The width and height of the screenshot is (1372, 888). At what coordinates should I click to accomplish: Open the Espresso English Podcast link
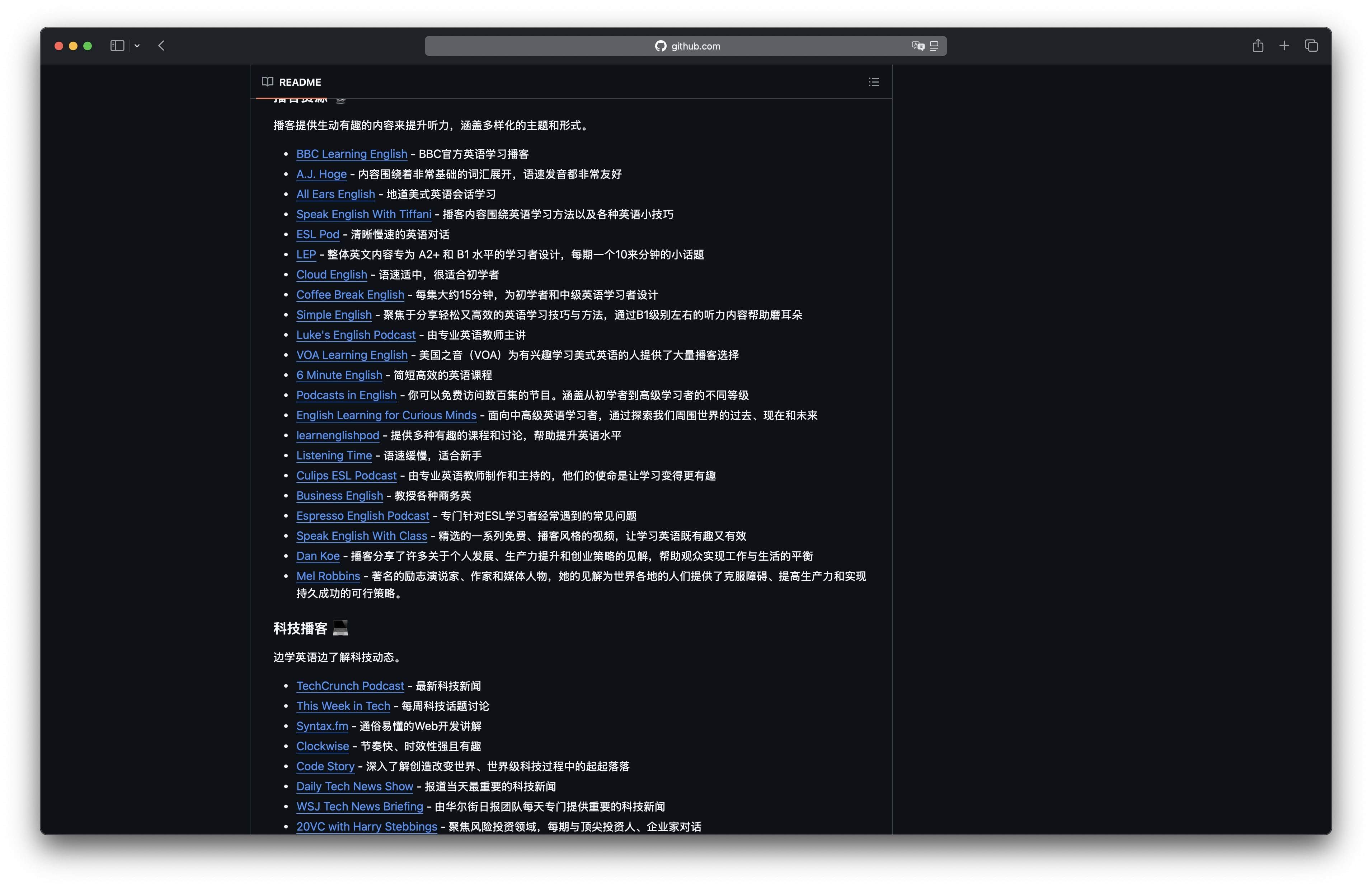tap(362, 516)
